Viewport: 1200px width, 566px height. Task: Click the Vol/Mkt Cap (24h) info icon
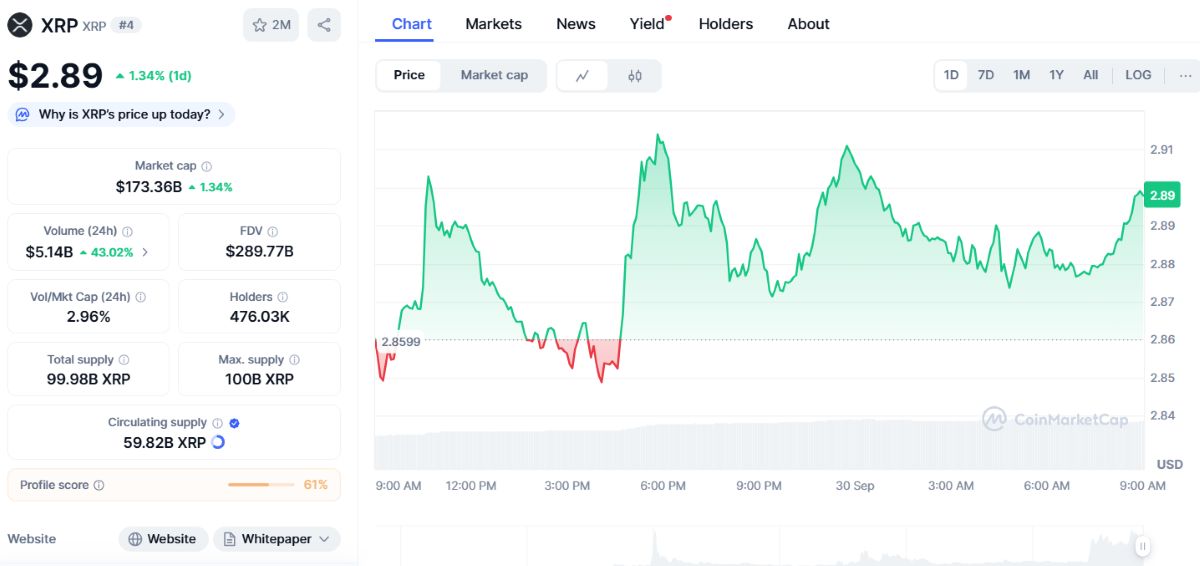click(x=140, y=297)
